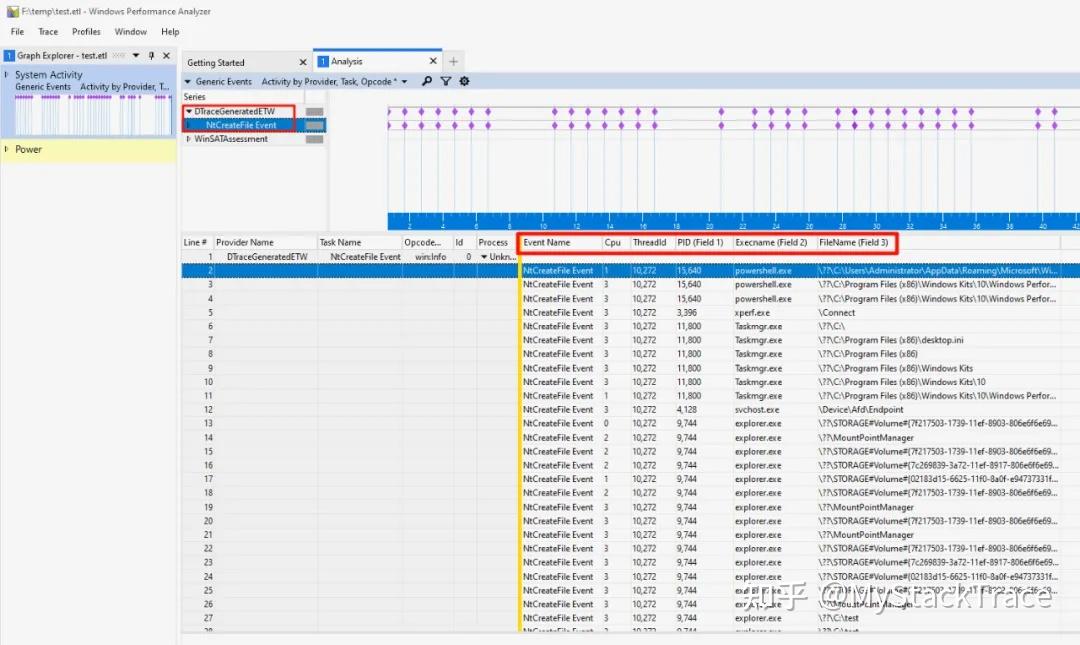Open the Profiles menu
This screenshot has width=1080, height=645.
86,32
